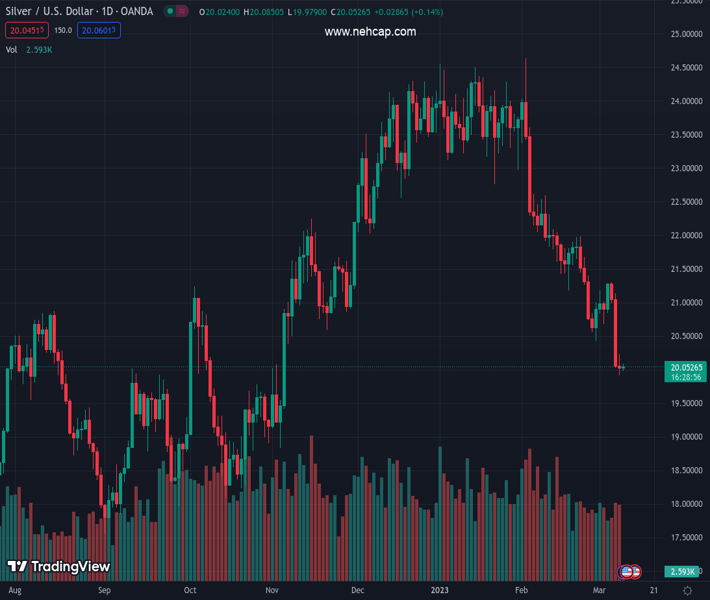Image resolution: width=710 pixels, height=600 pixels.
Task: Click the current price label 20.05265
Action: [x=686, y=368]
